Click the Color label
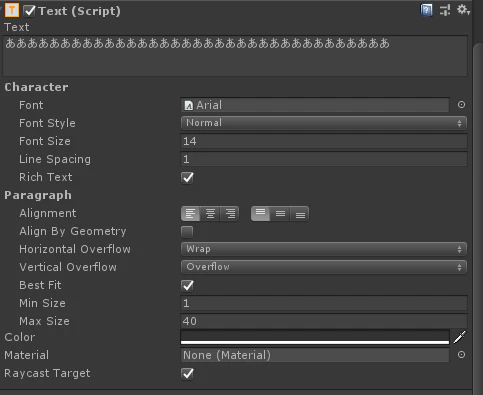Screen dimensions: 483x395 click(19, 337)
